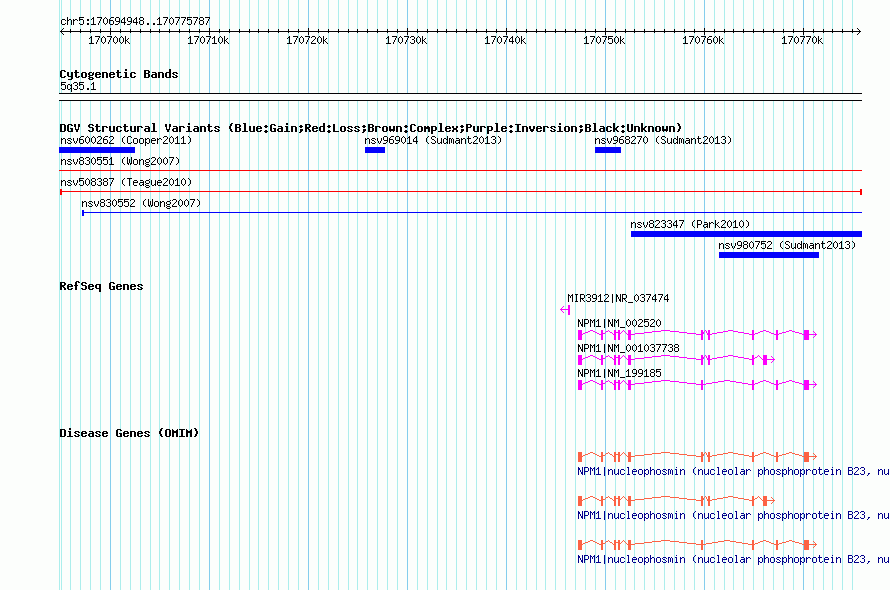Click the 170740k ruler label
The image size is (890, 590).
point(505,40)
